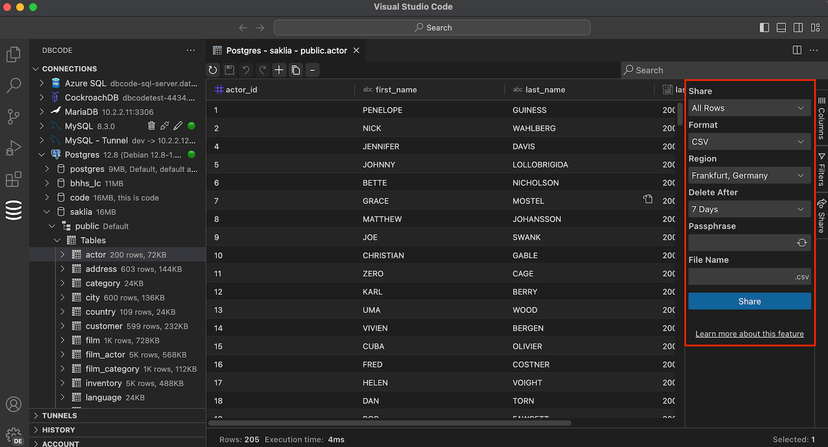Open the Search view in activity bar
828x447 pixels.
[13, 85]
